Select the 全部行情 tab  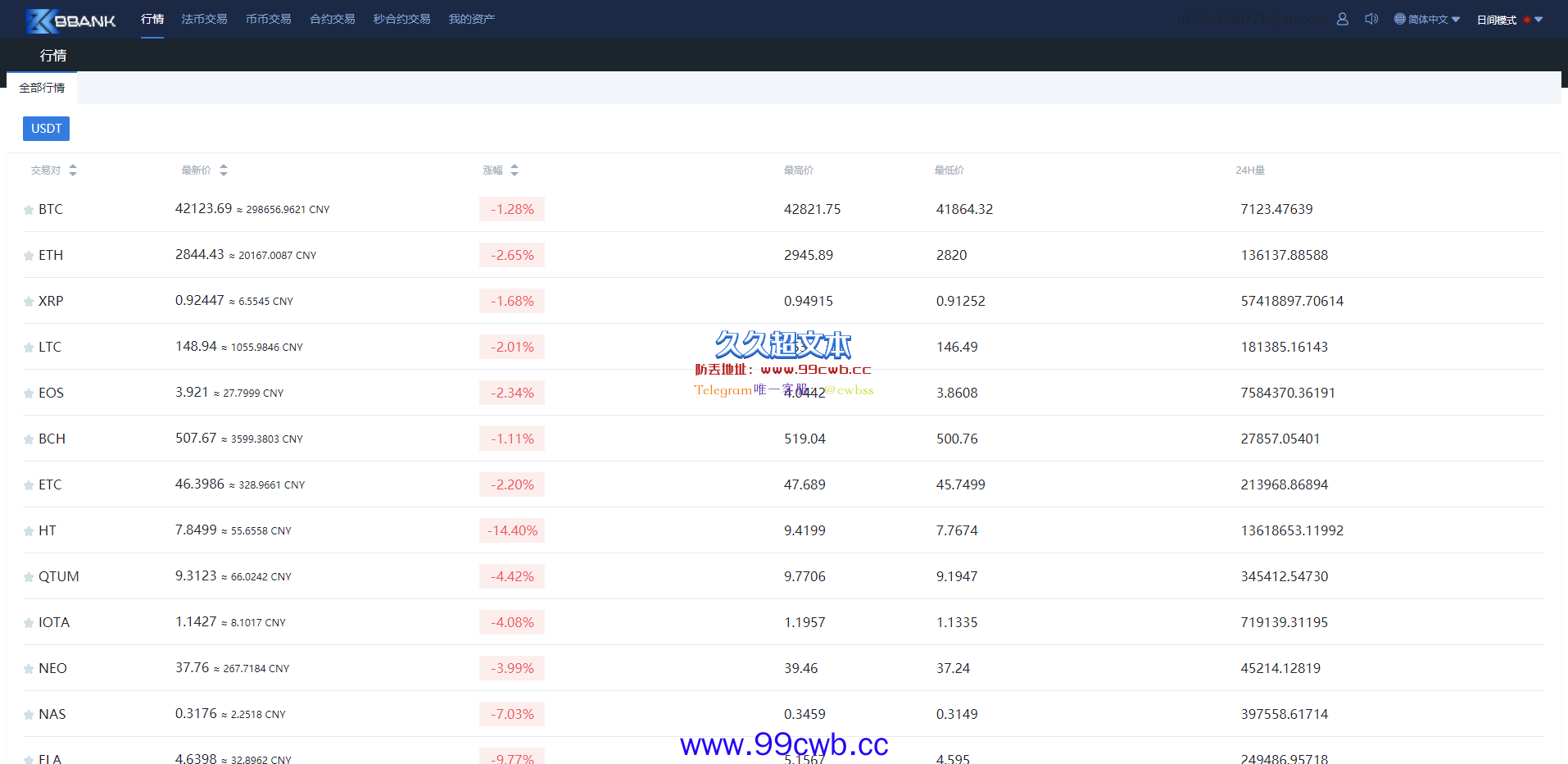42,88
